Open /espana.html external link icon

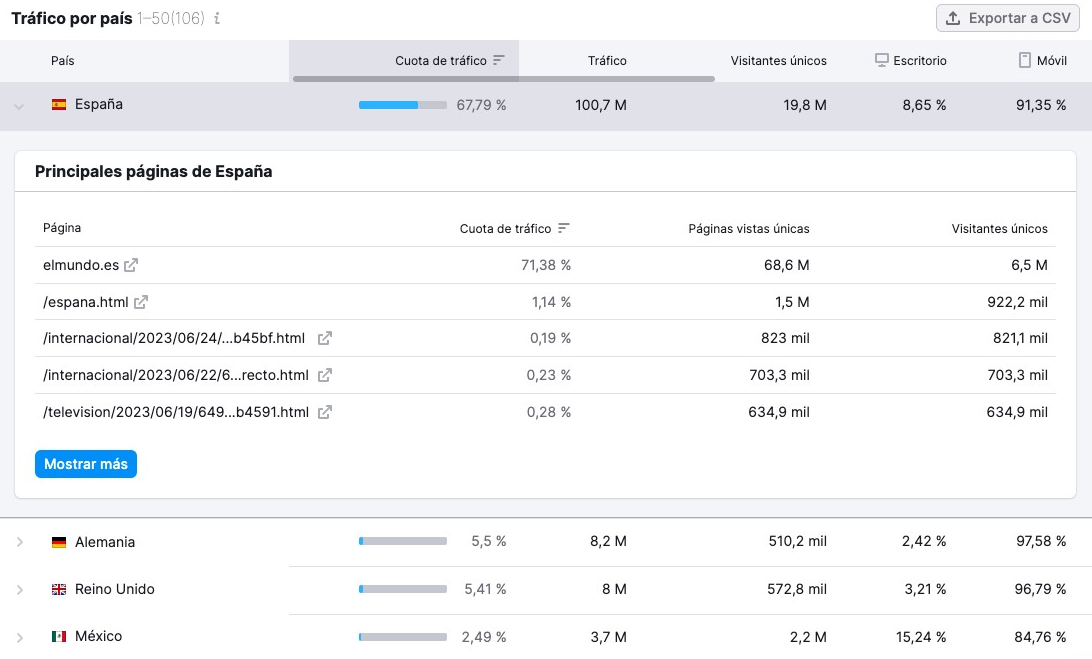pos(141,302)
